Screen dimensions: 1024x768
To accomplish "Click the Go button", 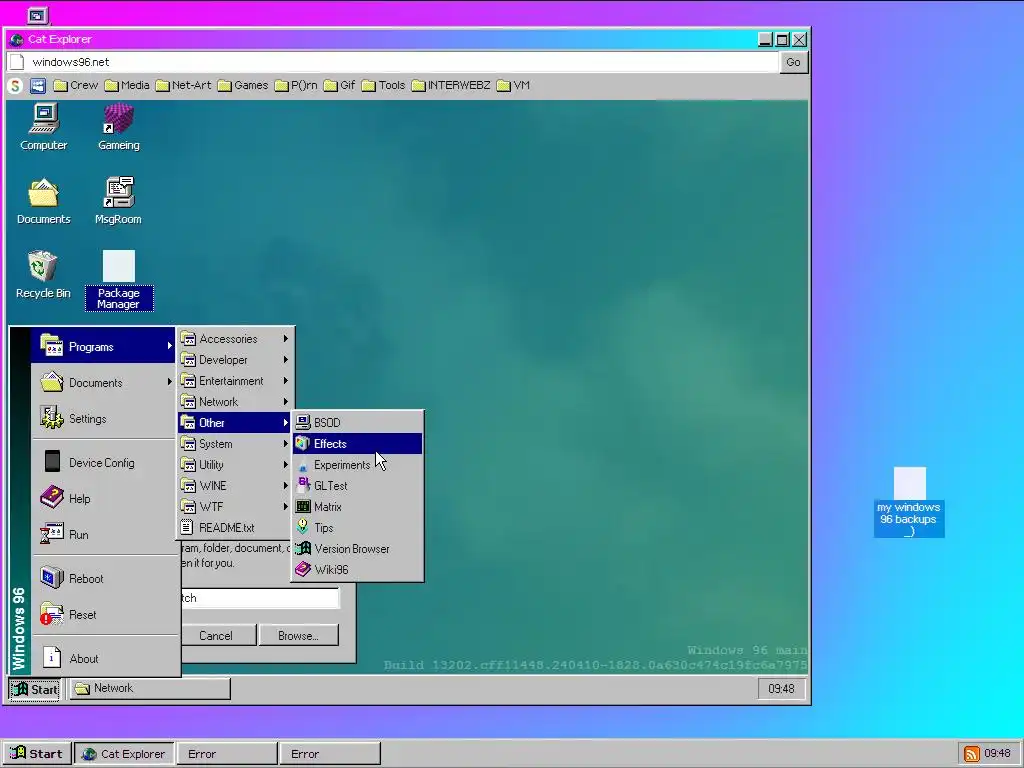I will click(x=793, y=62).
